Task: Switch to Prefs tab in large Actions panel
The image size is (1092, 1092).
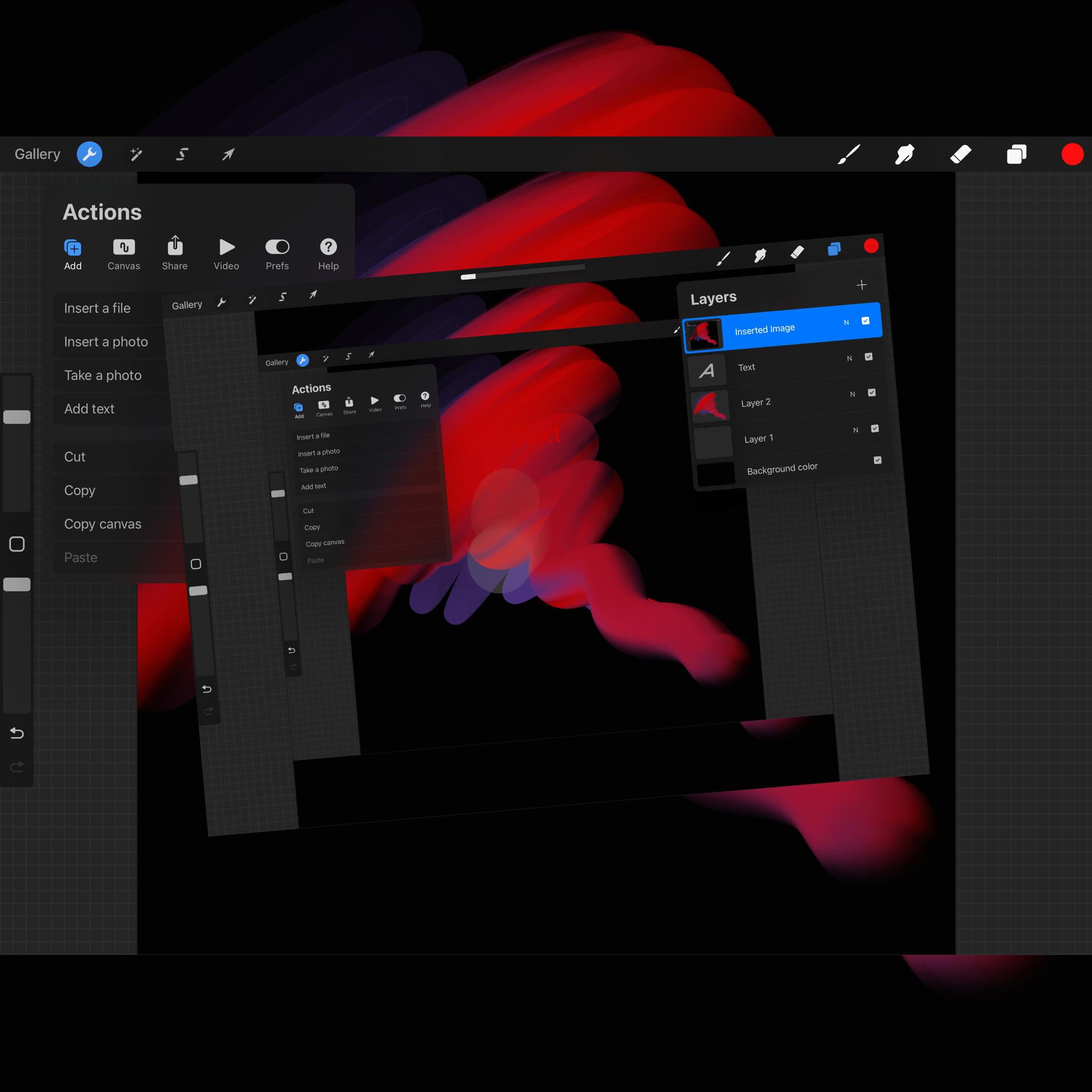Action: point(277,254)
